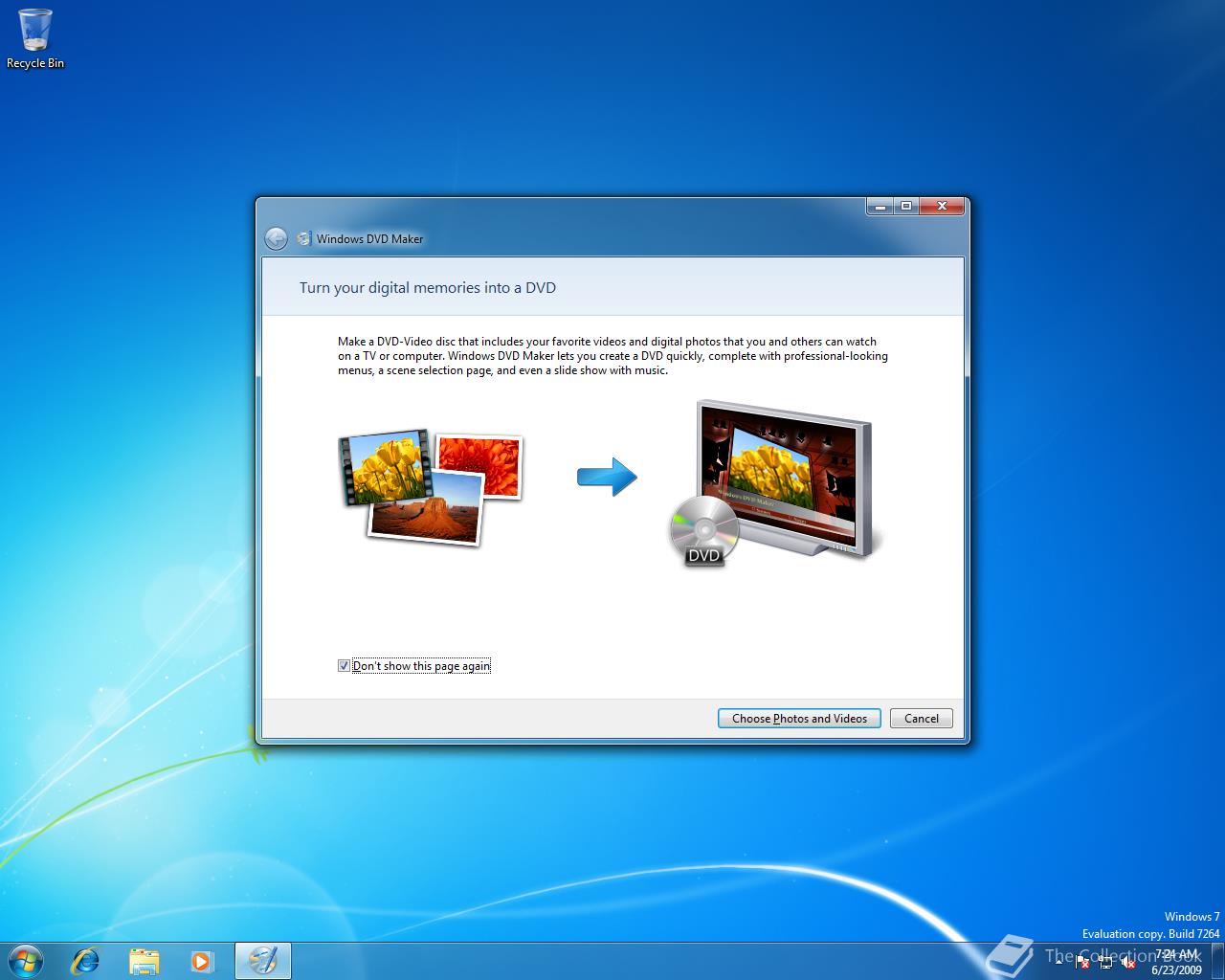Click the photos and film collage image
The width and height of the screenshot is (1225, 980).
pos(431,487)
